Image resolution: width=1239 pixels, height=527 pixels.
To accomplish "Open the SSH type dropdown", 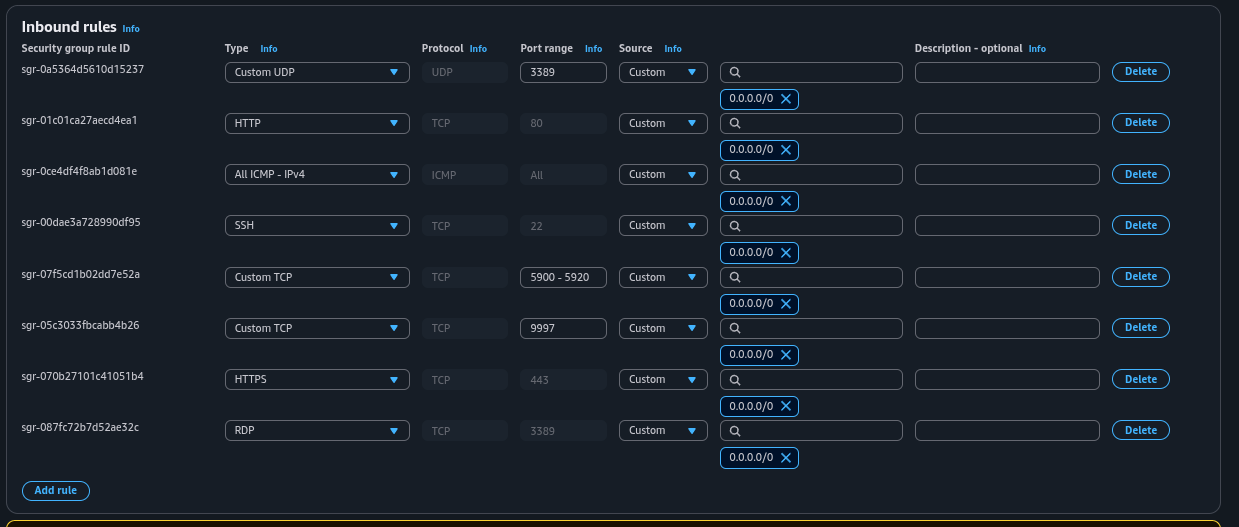I will pos(316,226).
